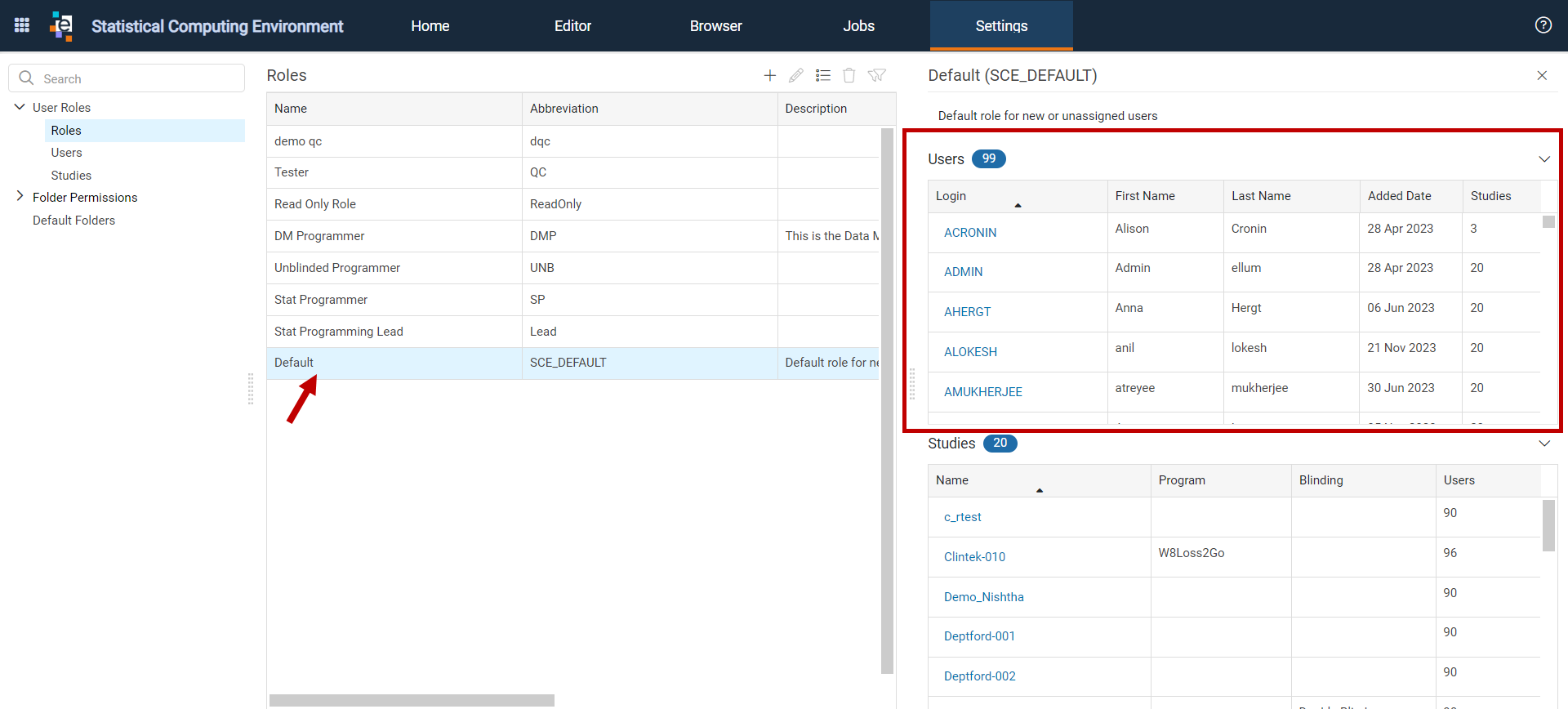This screenshot has width=1568, height=718.
Task: Collapse the User Roles tree node
Action: (20, 107)
